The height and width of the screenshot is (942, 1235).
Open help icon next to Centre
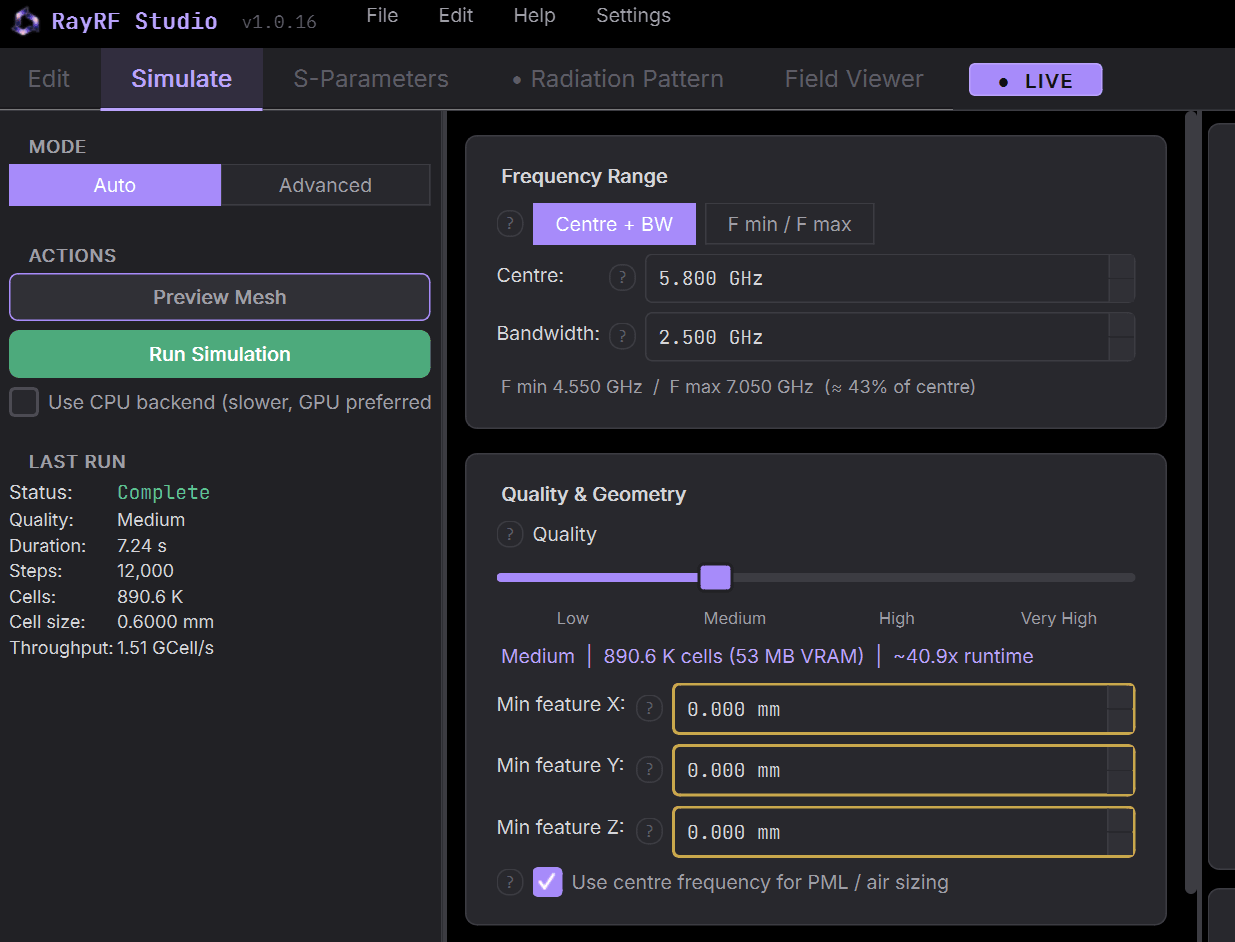click(622, 277)
